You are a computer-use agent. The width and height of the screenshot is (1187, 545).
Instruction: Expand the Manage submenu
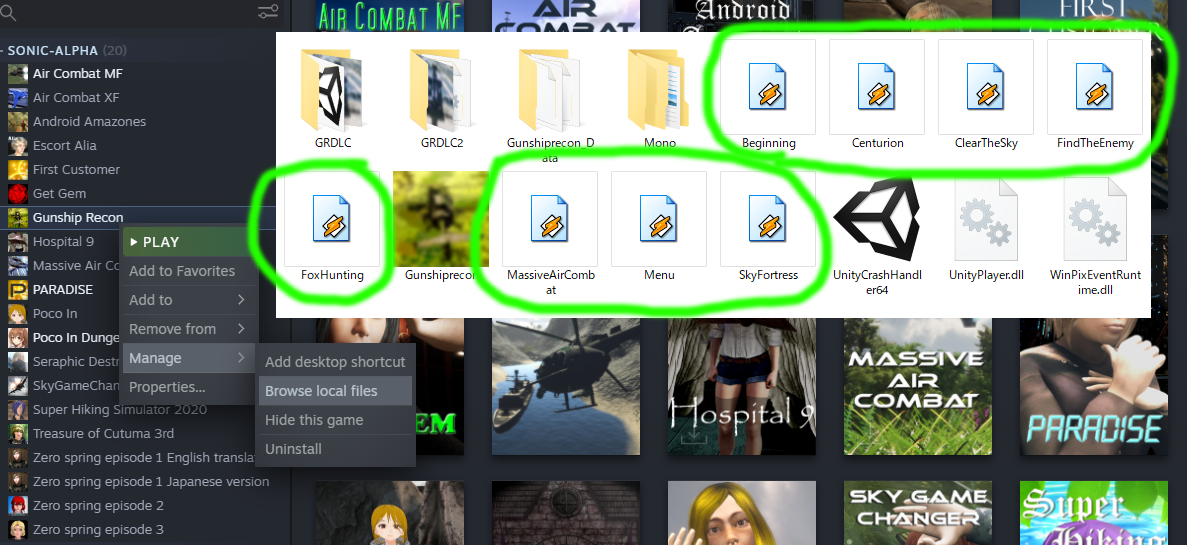pos(189,358)
